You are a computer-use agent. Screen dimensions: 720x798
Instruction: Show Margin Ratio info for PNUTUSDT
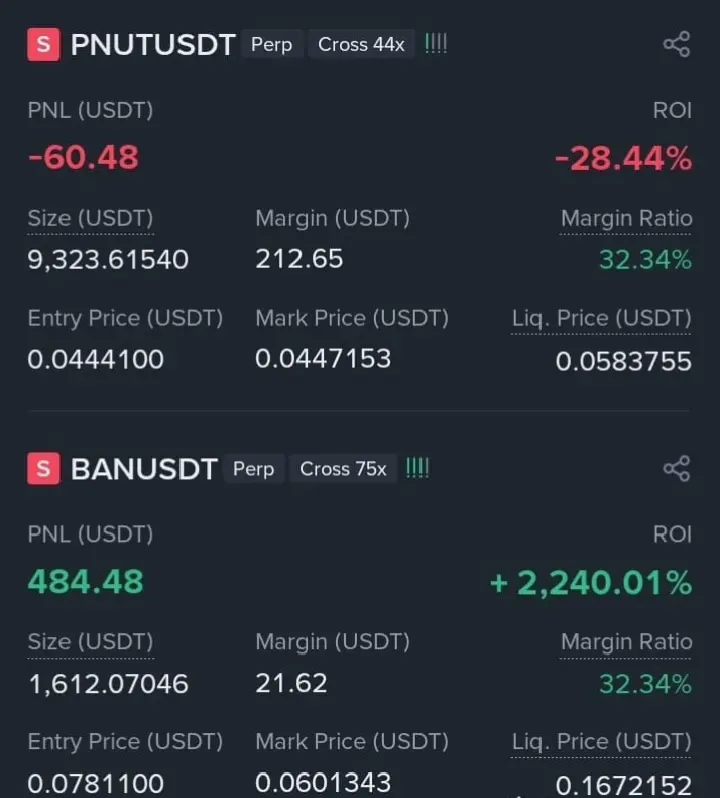(x=626, y=219)
